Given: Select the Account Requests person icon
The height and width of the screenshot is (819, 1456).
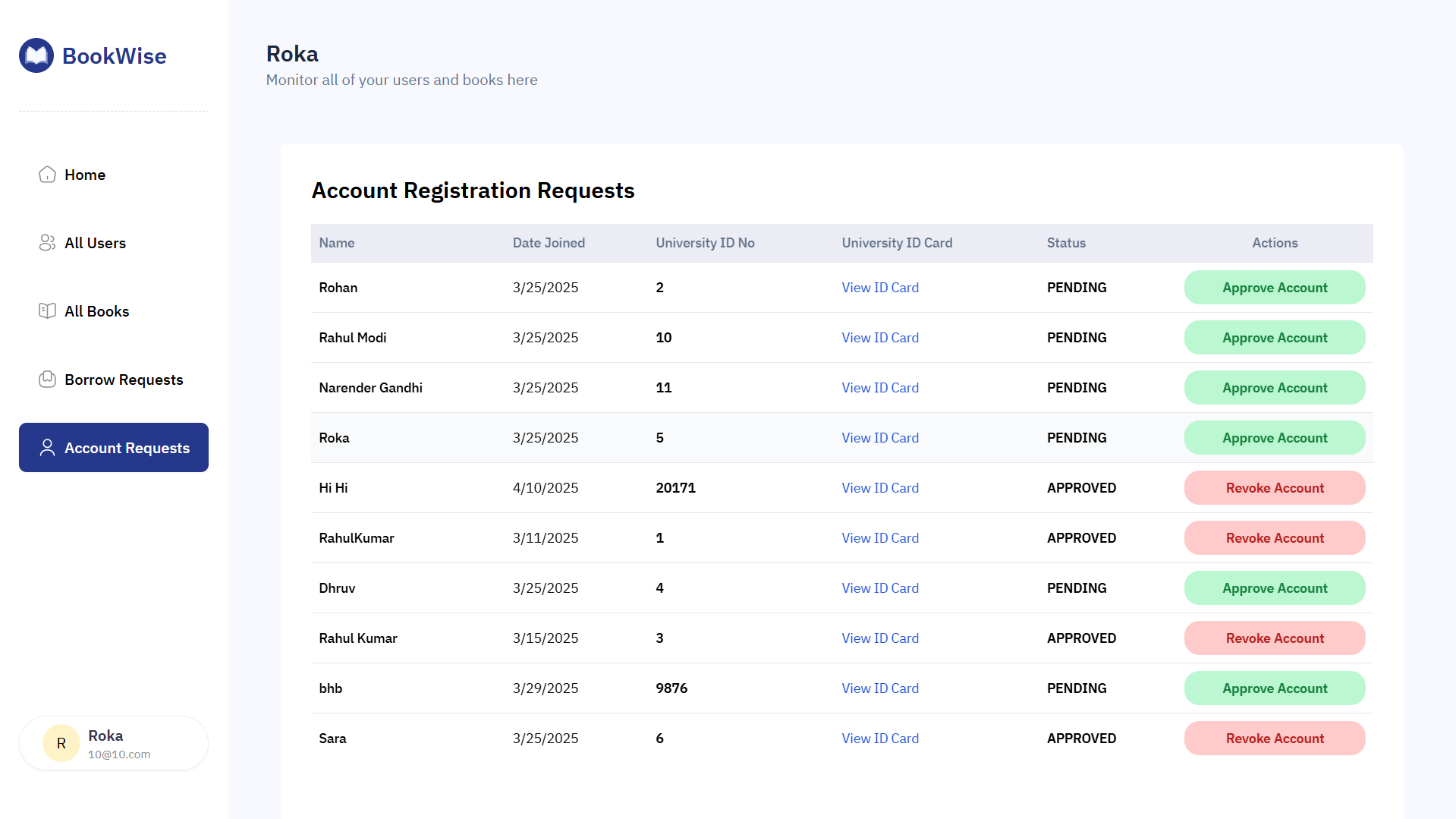Looking at the screenshot, I should pos(47,448).
